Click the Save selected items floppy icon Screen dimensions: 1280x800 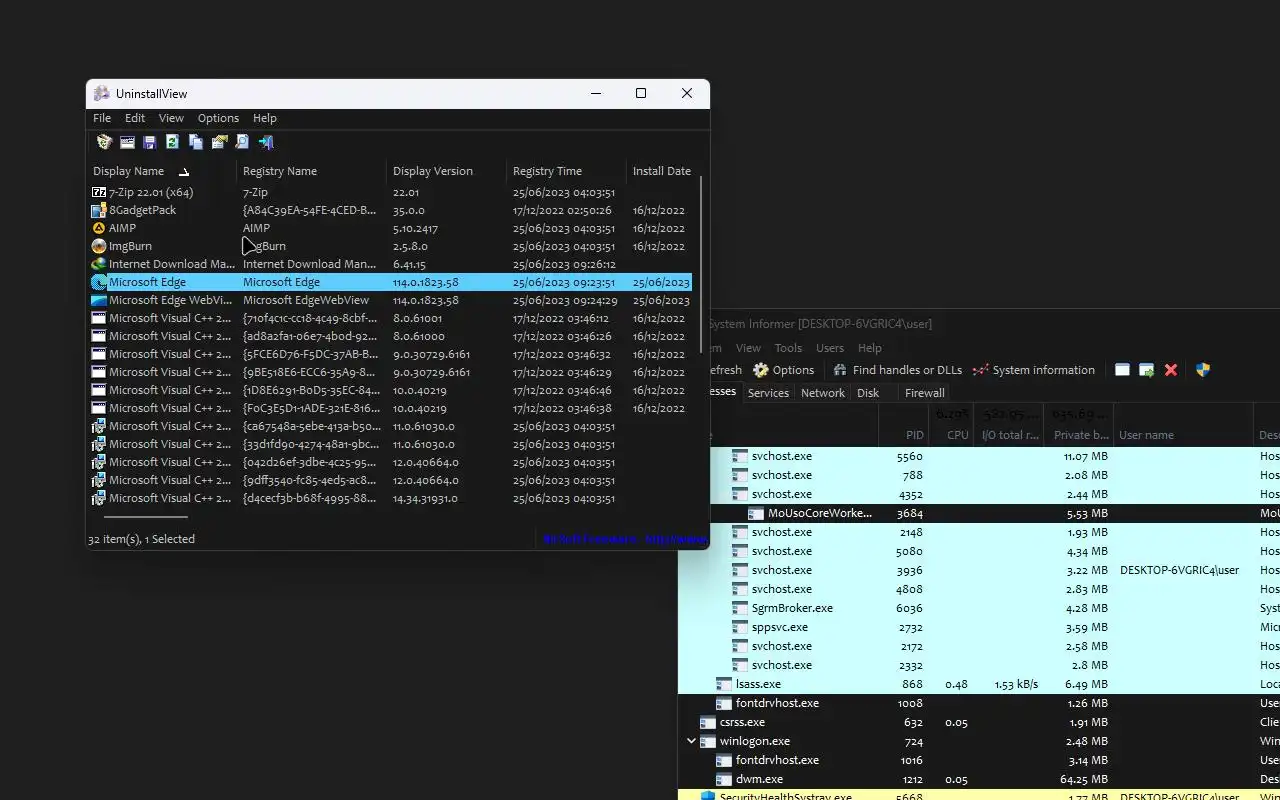[150, 142]
